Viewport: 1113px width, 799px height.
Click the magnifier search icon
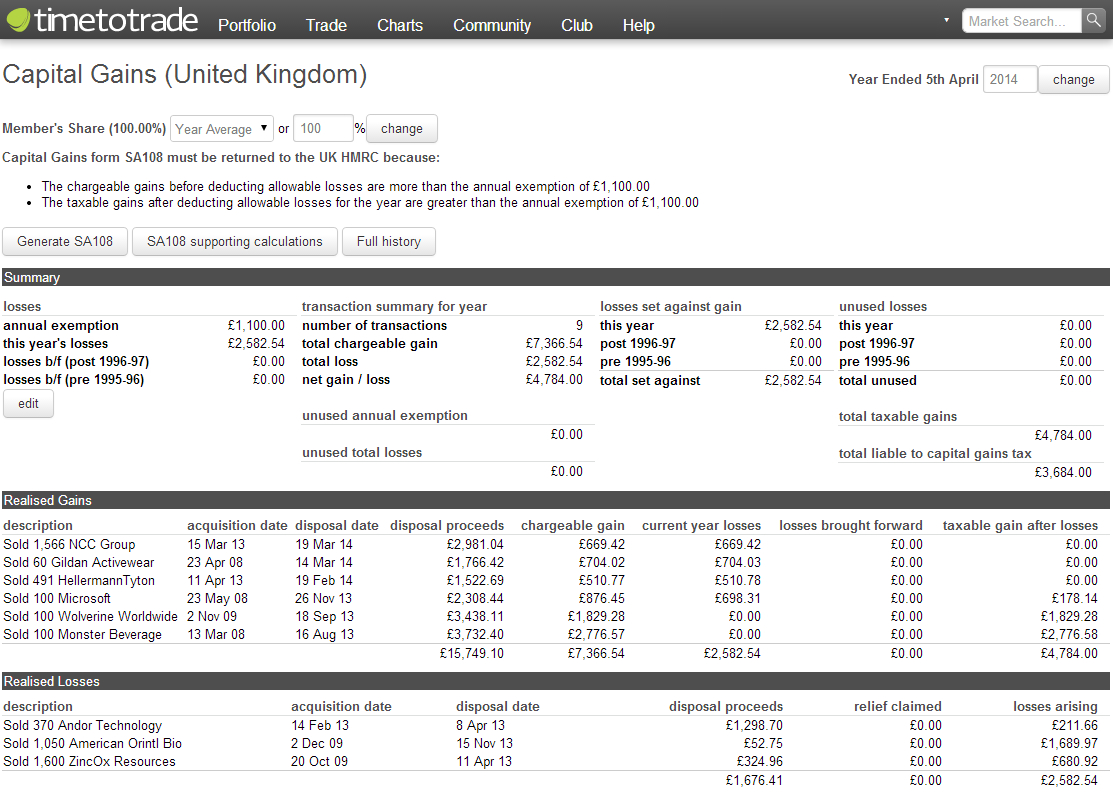1093,21
